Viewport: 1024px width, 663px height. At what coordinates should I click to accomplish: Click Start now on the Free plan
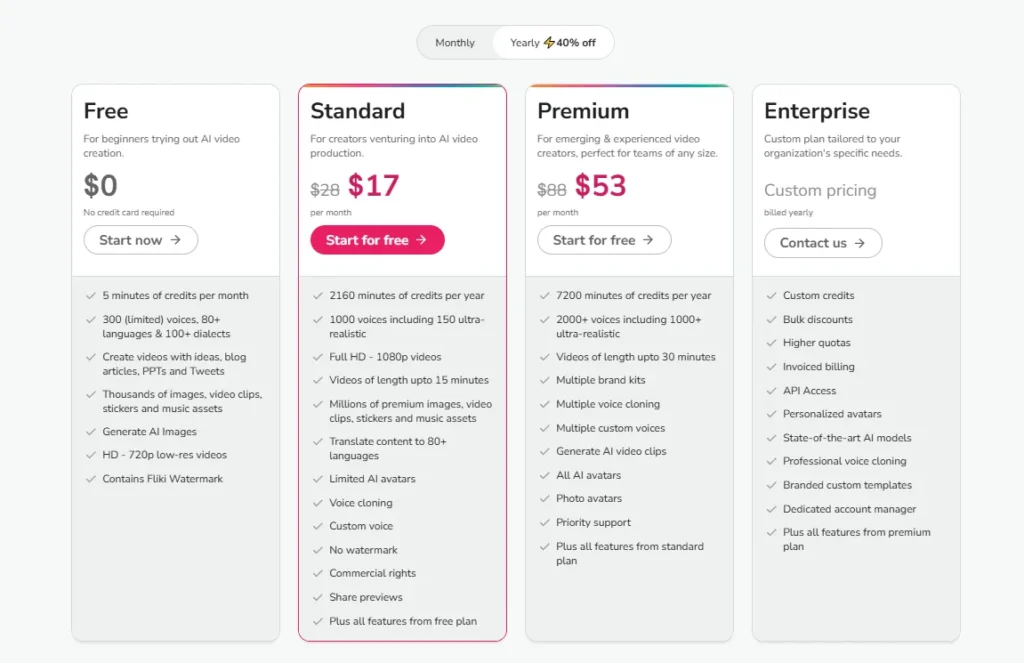coord(140,240)
